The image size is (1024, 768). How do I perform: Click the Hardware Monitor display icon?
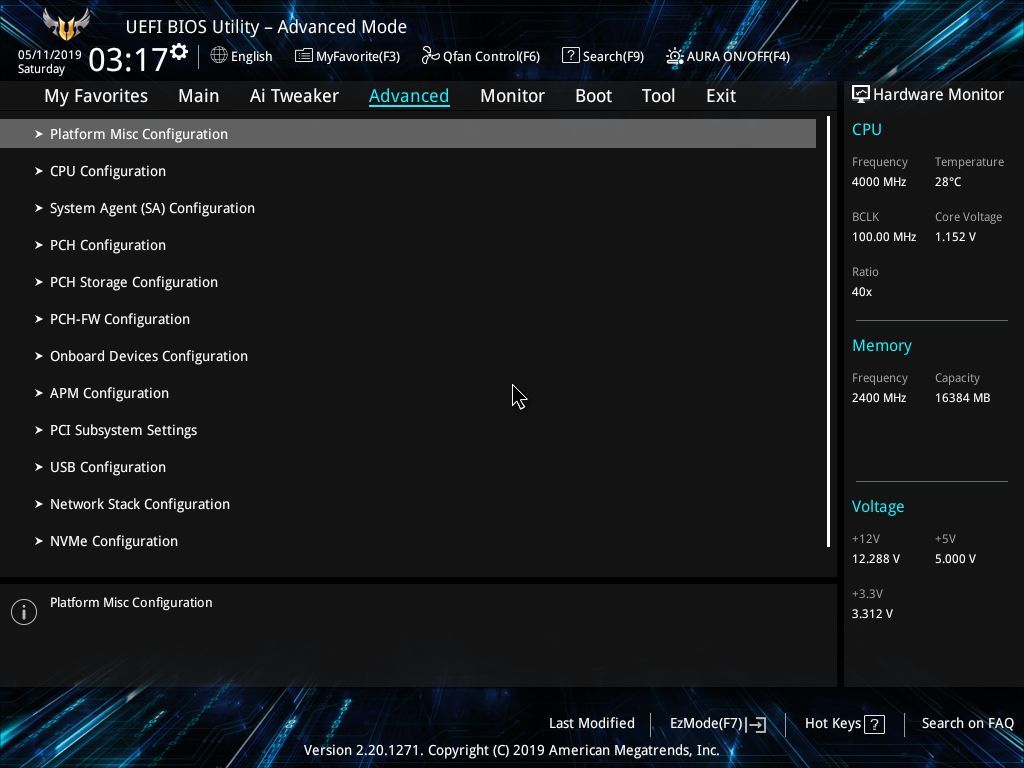[861, 95]
